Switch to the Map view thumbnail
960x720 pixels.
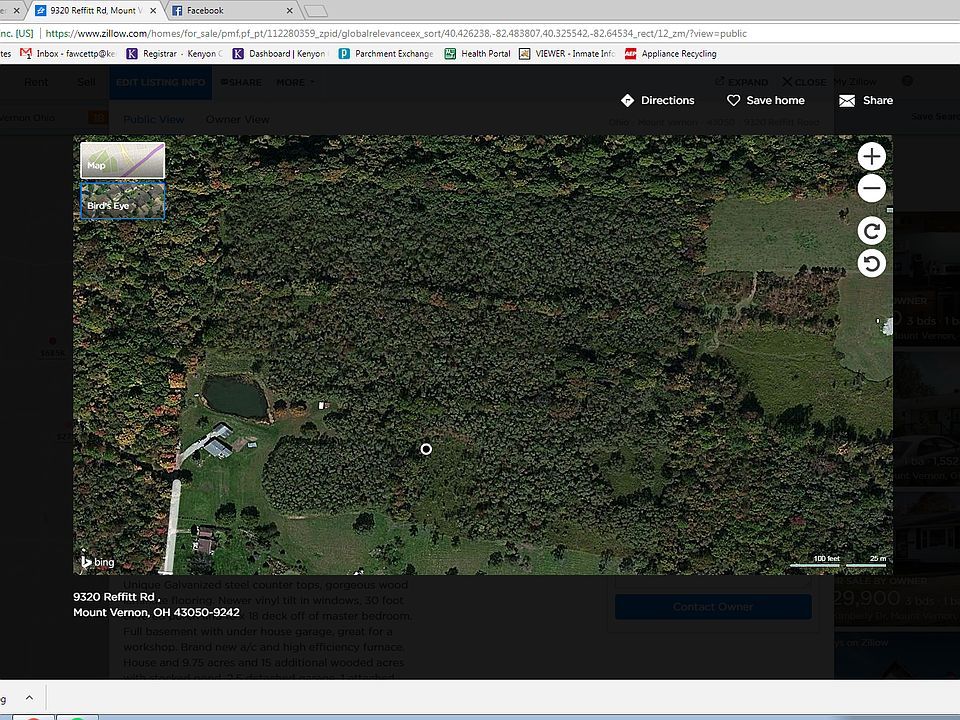pos(122,160)
